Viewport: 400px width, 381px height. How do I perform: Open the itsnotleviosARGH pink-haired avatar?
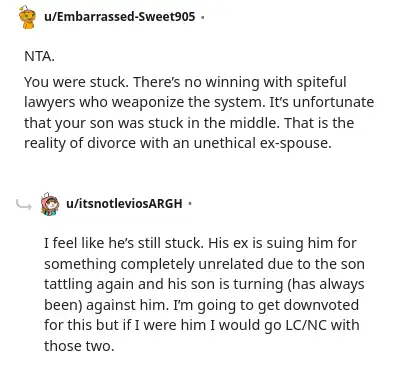pyautogui.click(x=50, y=203)
